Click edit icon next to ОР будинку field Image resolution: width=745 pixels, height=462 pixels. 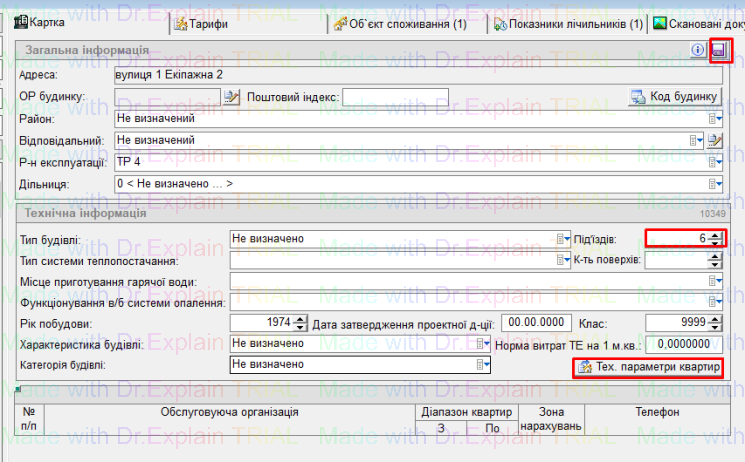click(232, 97)
